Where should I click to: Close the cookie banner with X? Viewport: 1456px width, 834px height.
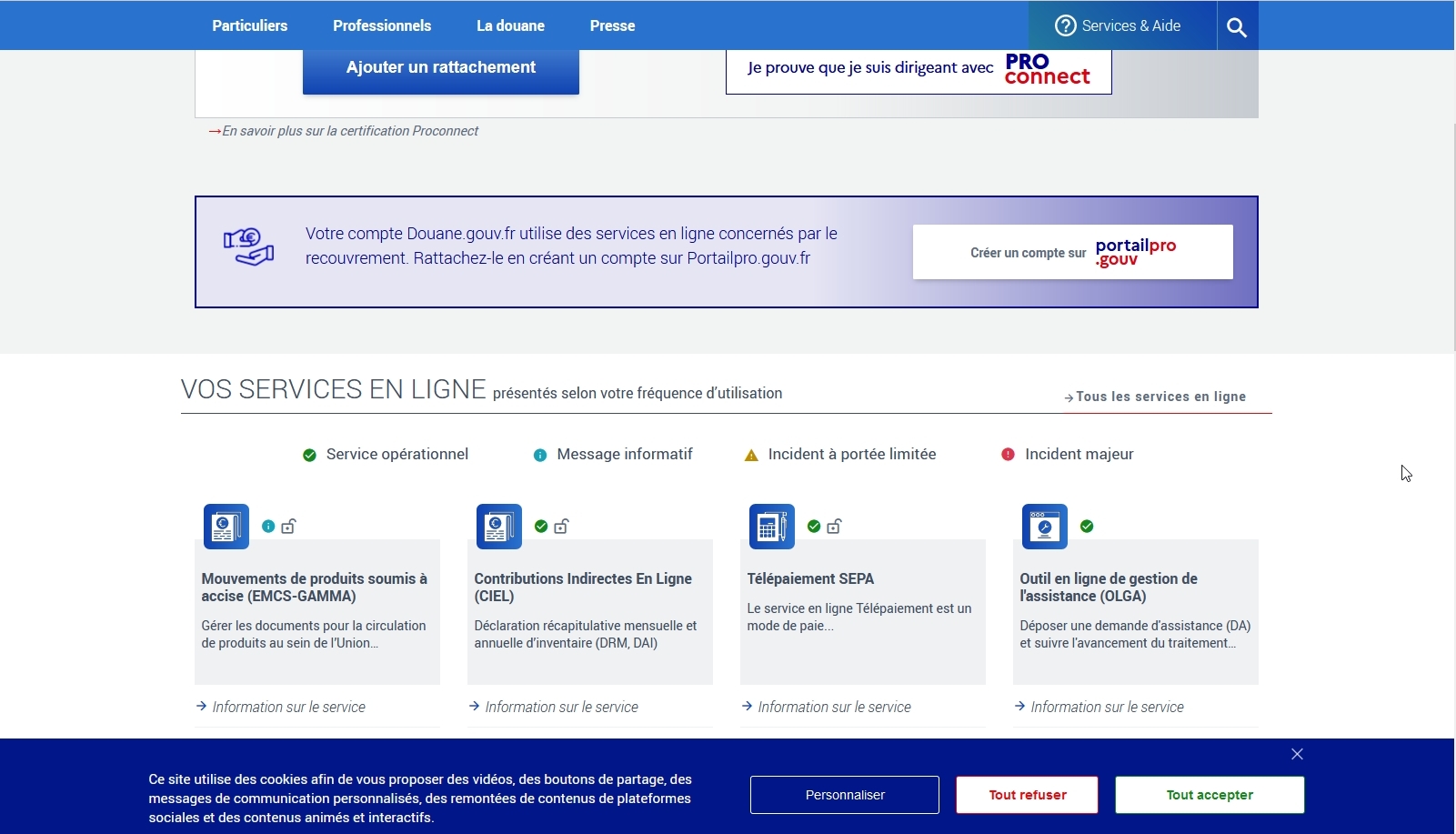tap(1297, 754)
